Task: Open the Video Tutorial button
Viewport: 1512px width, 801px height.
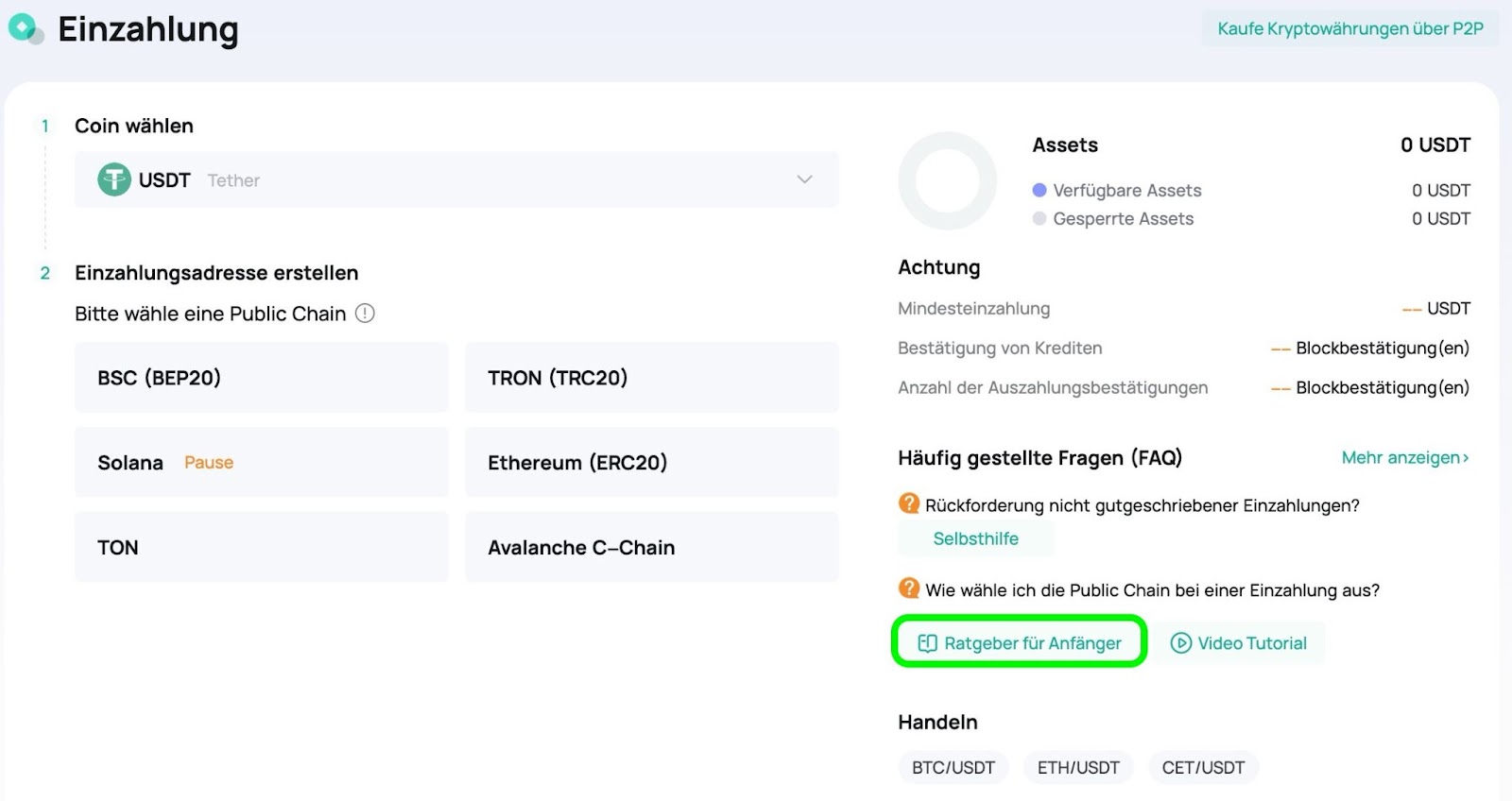Action: [x=1239, y=643]
